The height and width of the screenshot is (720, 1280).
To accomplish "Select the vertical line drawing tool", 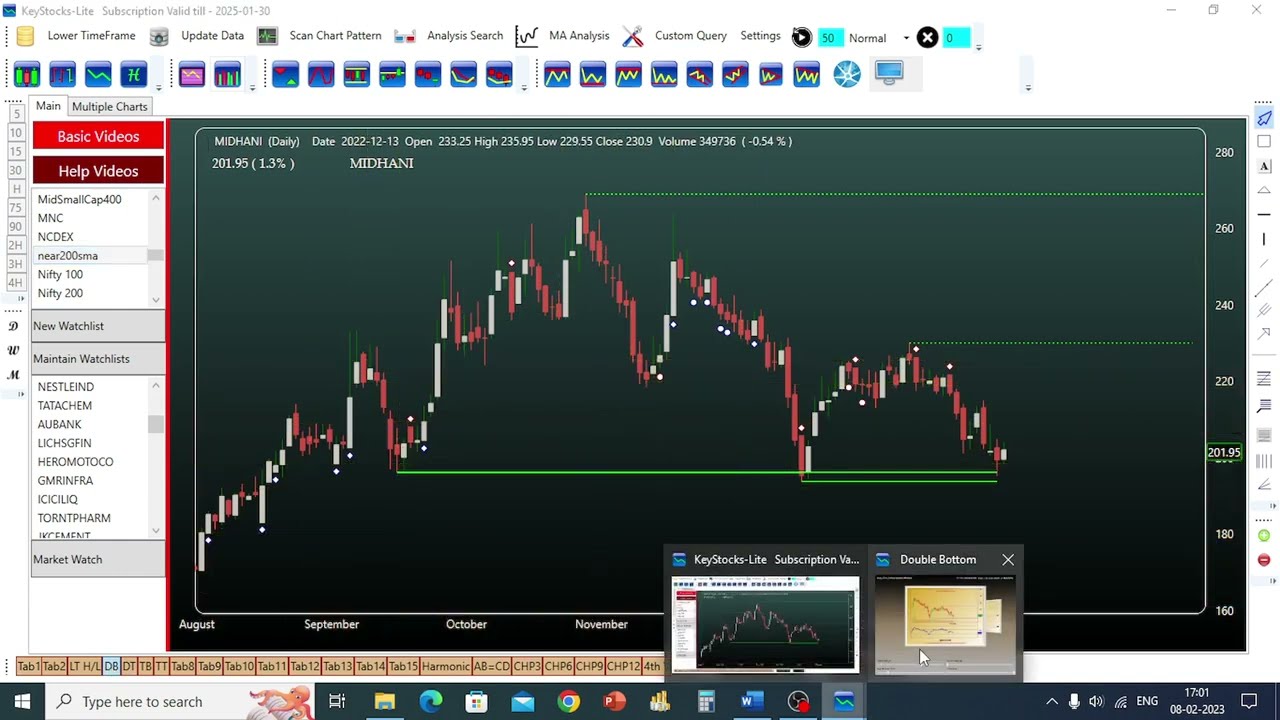I will [x=1264, y=239].
